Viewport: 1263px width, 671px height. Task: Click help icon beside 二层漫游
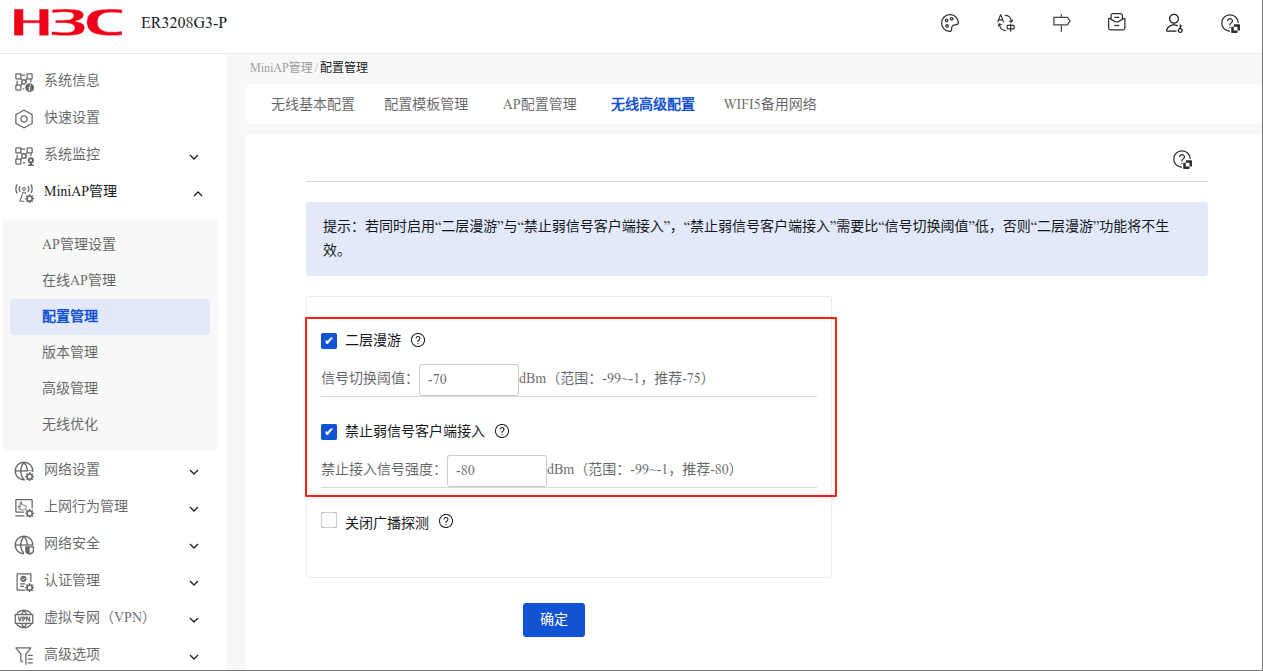pos(418,340)
